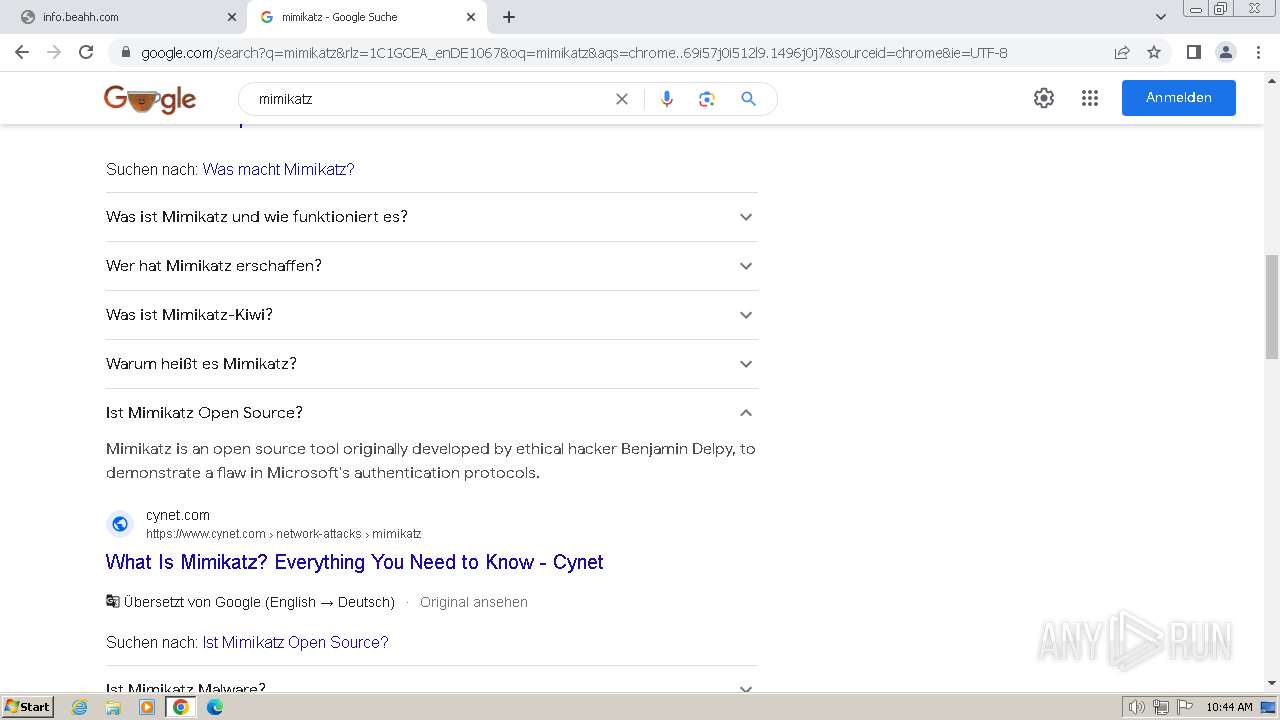Open 'What Is Mimikatz? Everything You Need to Know' result
The height and width of the screenshot is (720, 1280).
[354, 562]
